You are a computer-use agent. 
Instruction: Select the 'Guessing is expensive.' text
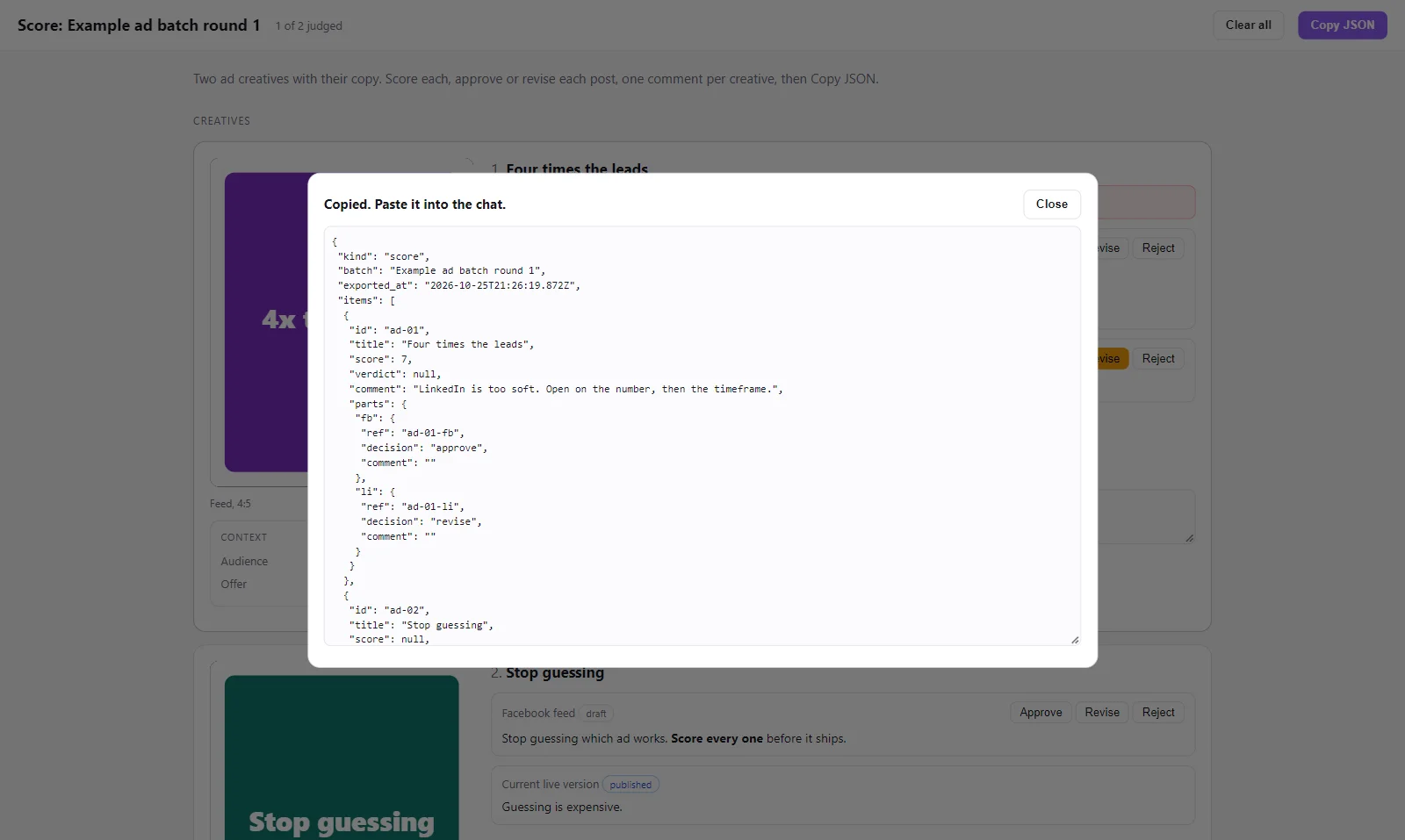[x=562, y=807]
